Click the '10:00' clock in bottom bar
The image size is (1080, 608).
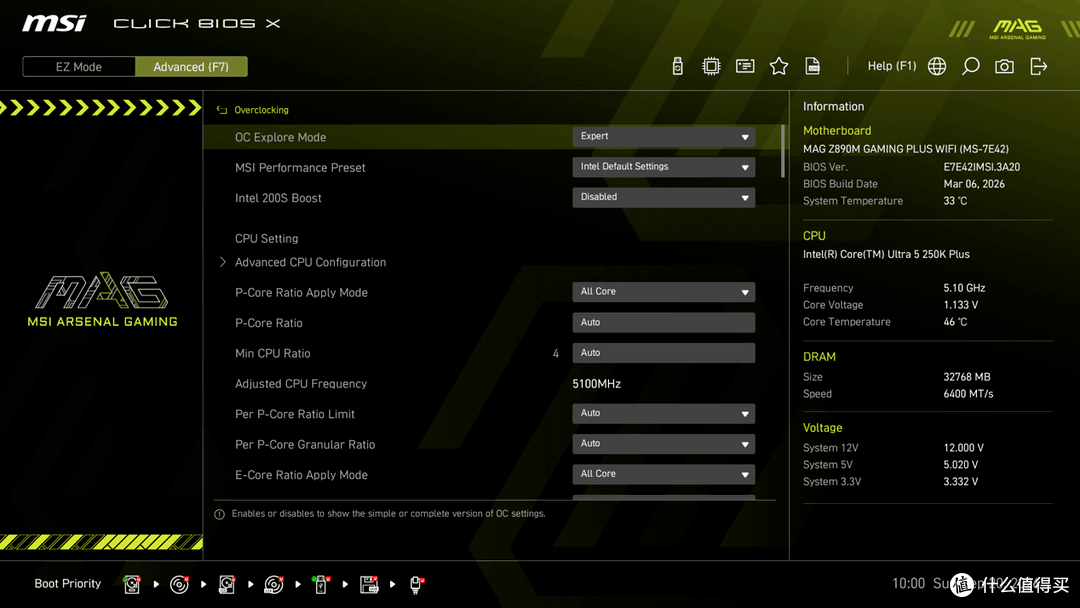pyautogui.click(x=908, y=584)
